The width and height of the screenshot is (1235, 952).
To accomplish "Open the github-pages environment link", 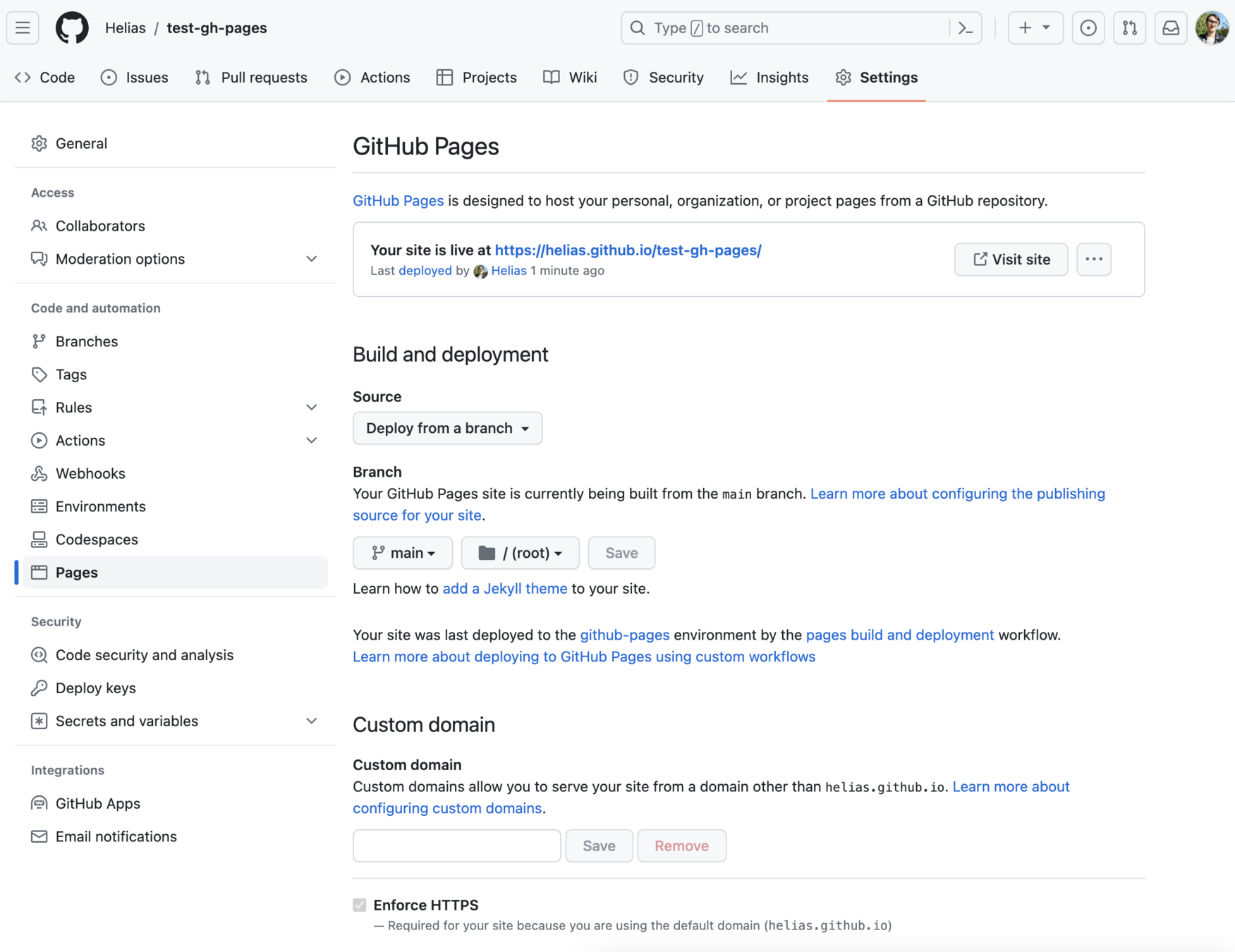I will [625, 635].
